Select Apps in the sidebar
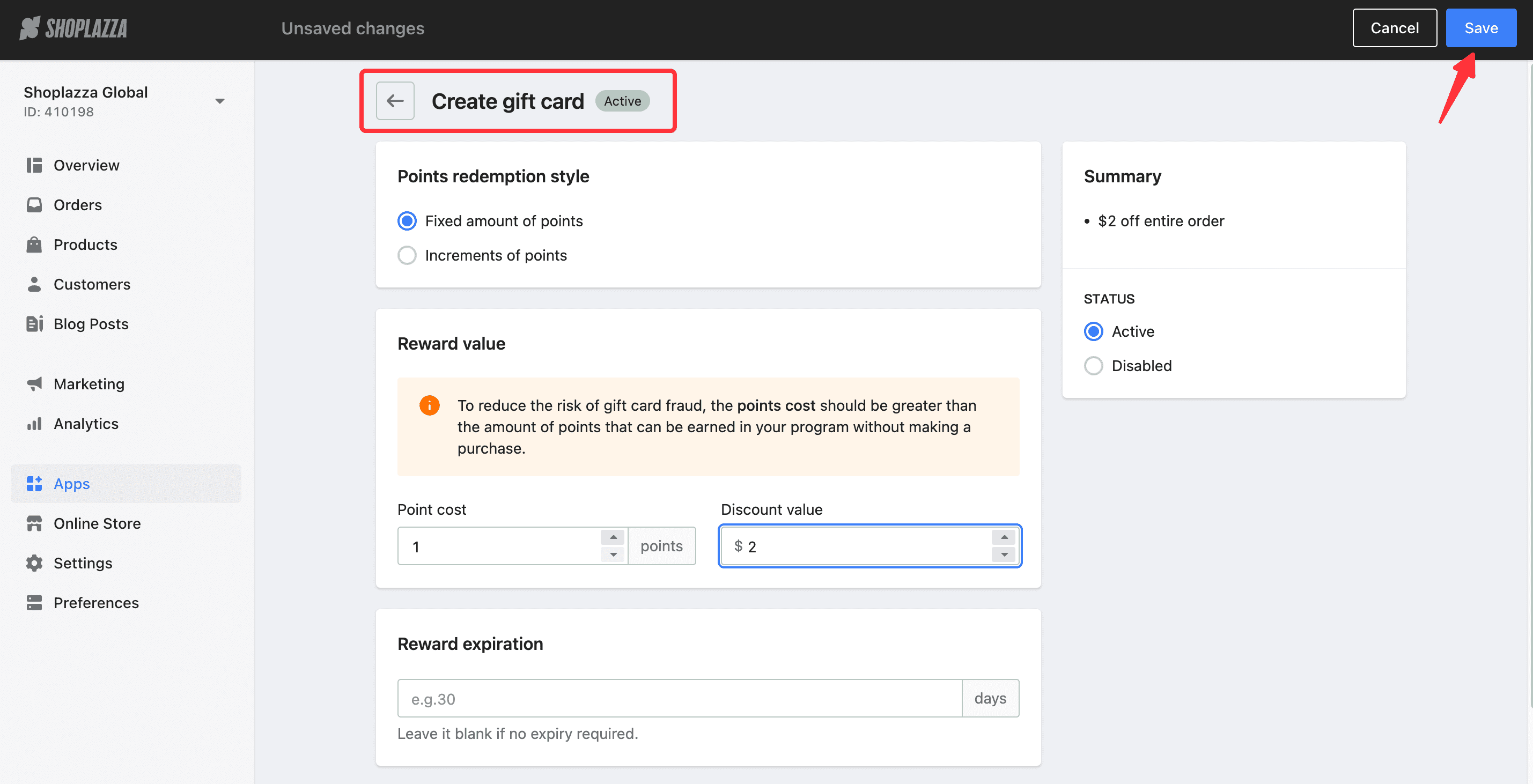Image resolution: width=1533 pixels, height=784 pixels. (126, 484)
